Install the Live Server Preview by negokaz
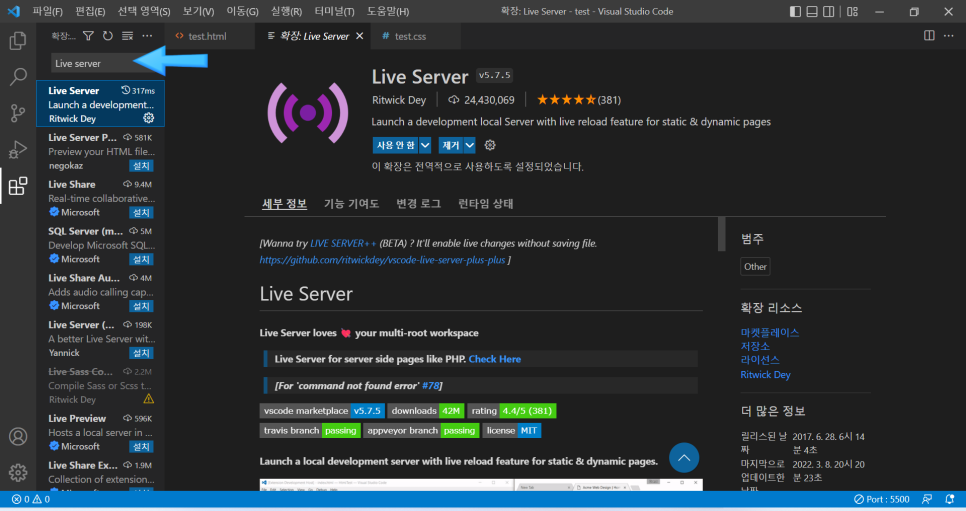 coord(141,166)
